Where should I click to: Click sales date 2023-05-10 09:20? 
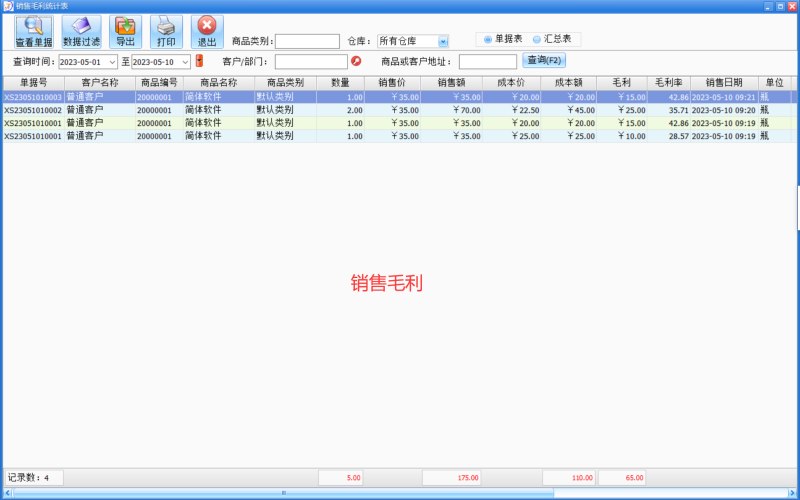(723, 110)
